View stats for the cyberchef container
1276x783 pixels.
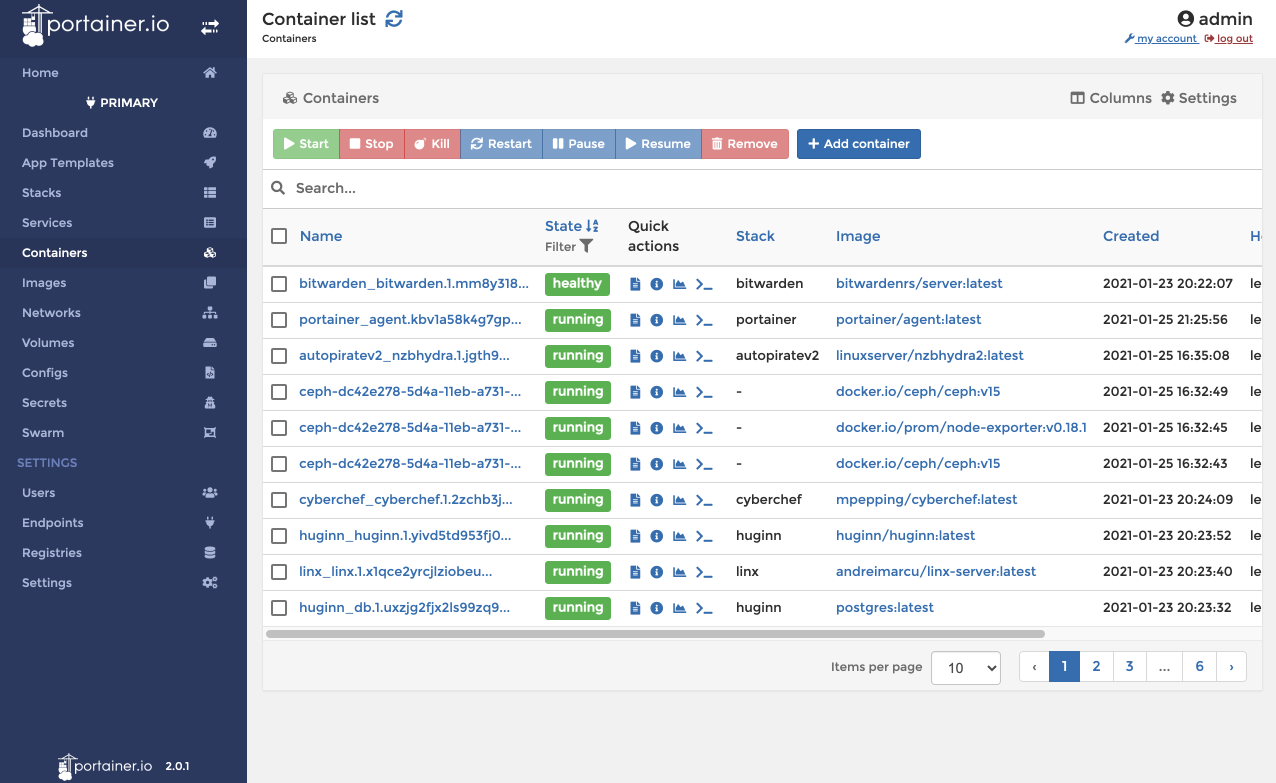679,500
